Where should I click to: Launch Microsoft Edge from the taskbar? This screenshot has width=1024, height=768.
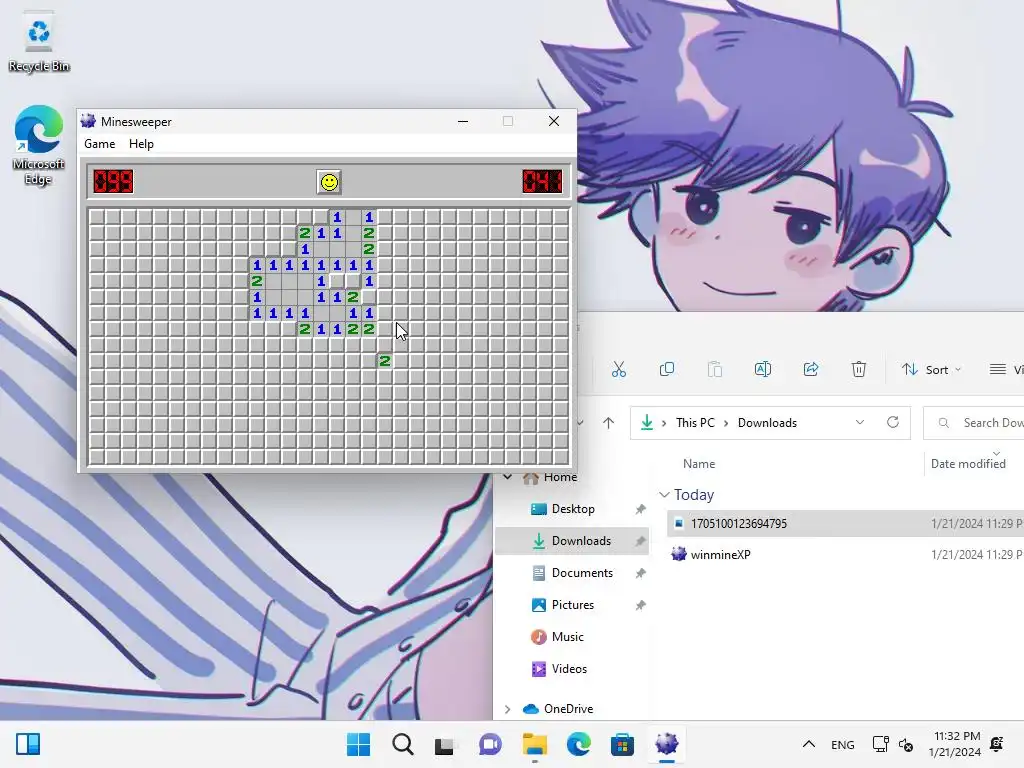click(578, 744)
